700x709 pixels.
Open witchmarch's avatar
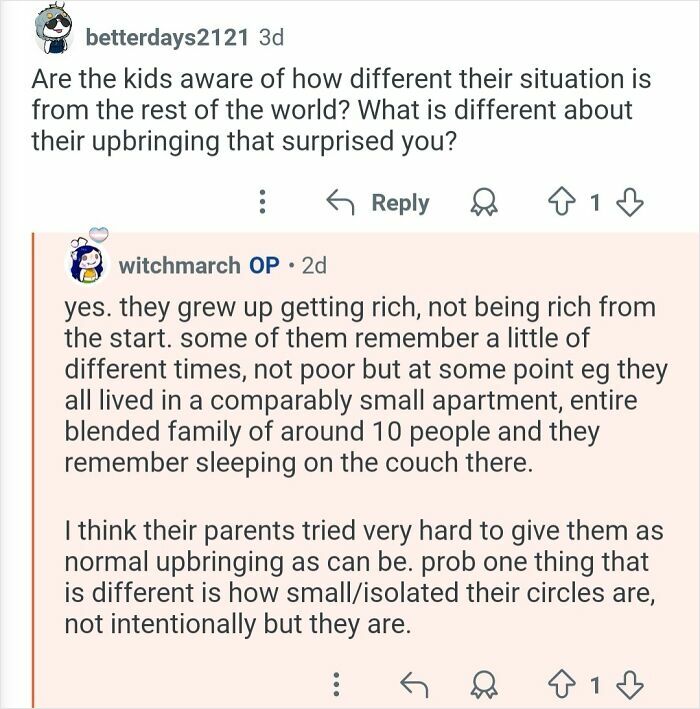pyautogui.click(x=87, y=261)
